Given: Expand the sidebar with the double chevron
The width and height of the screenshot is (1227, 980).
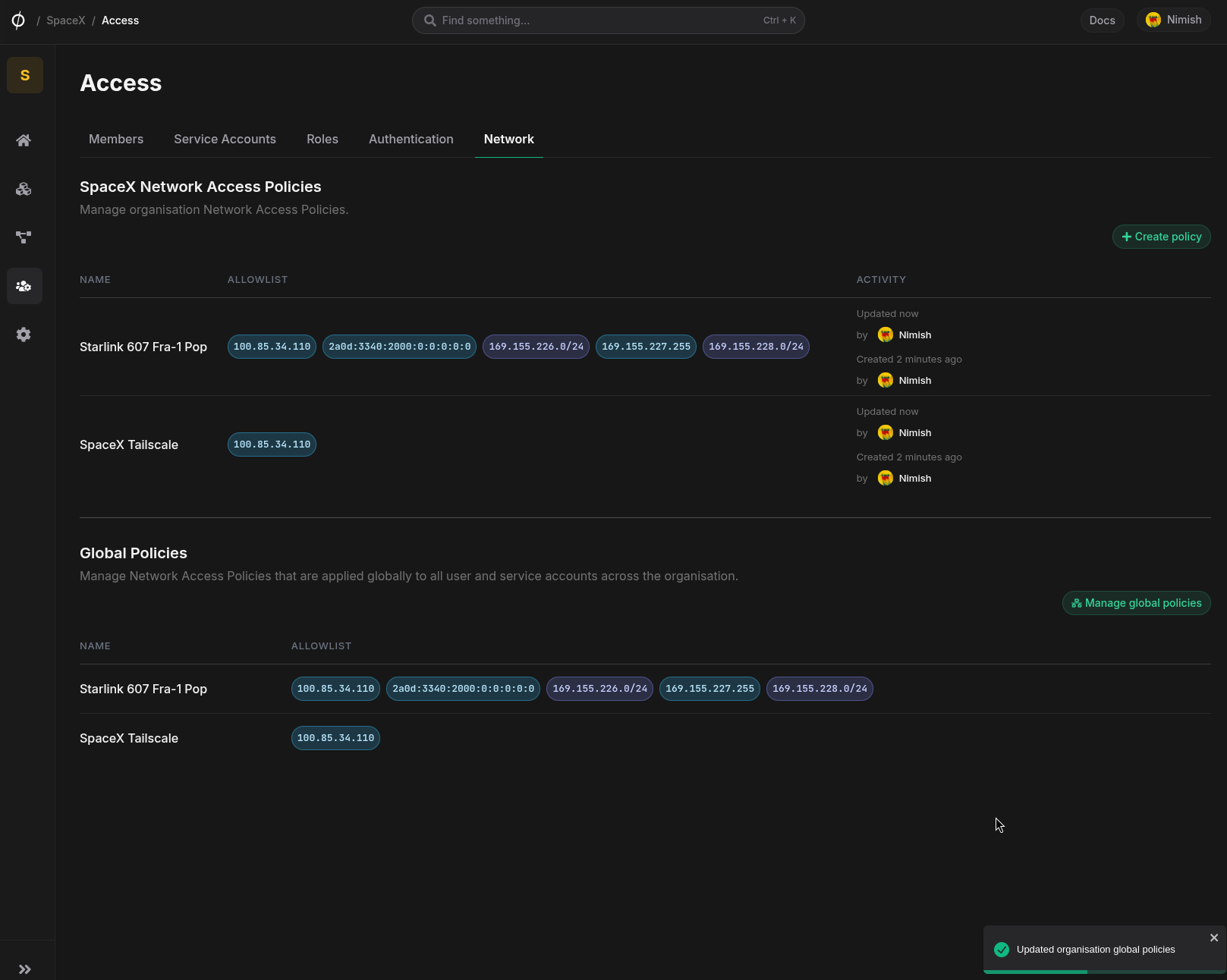Looking at the screenshot, I should coord(25,969).
